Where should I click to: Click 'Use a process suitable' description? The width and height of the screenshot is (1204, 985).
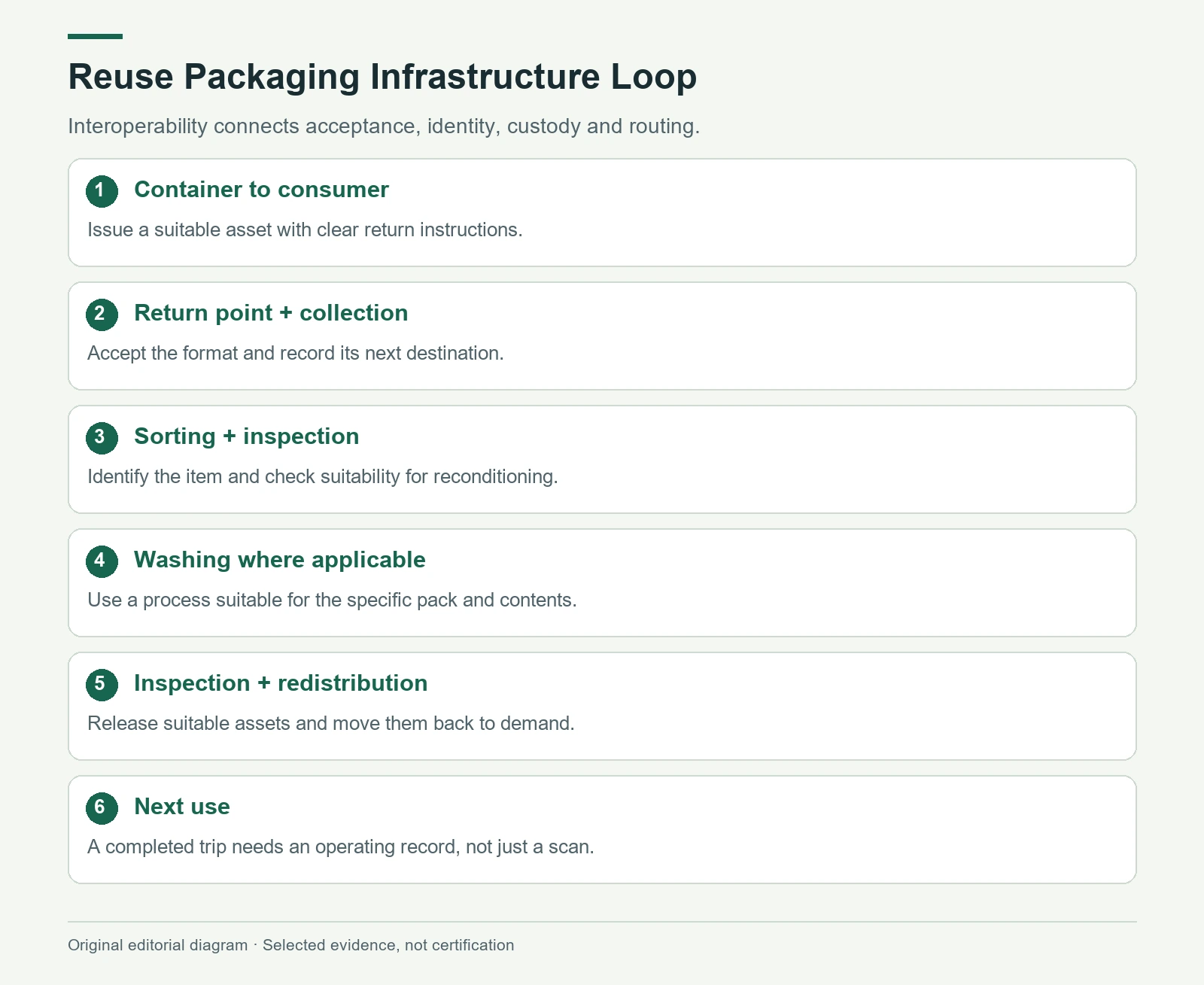[332, 600]
